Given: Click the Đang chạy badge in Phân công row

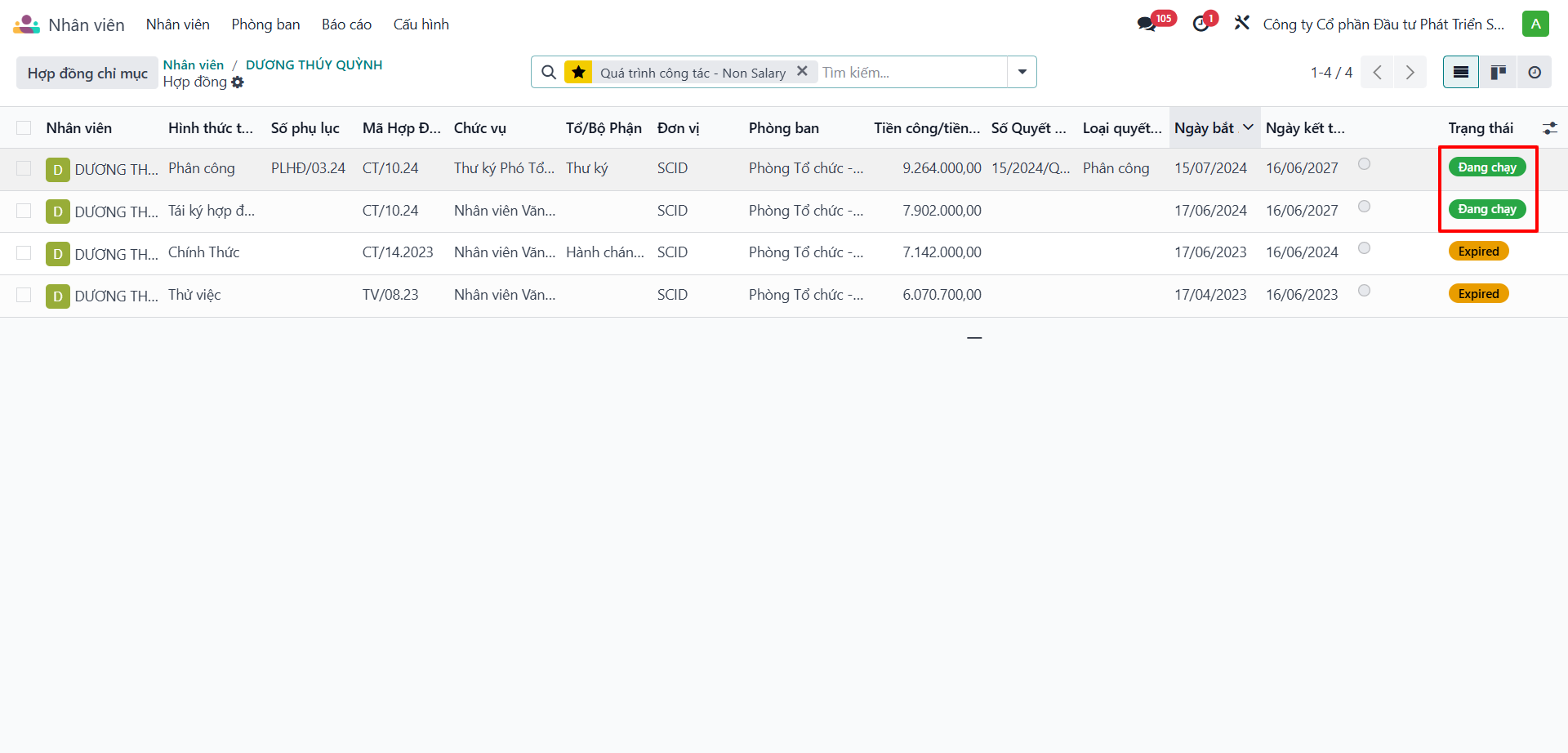Looking at the screenshot, I should tap(1487, 167).
